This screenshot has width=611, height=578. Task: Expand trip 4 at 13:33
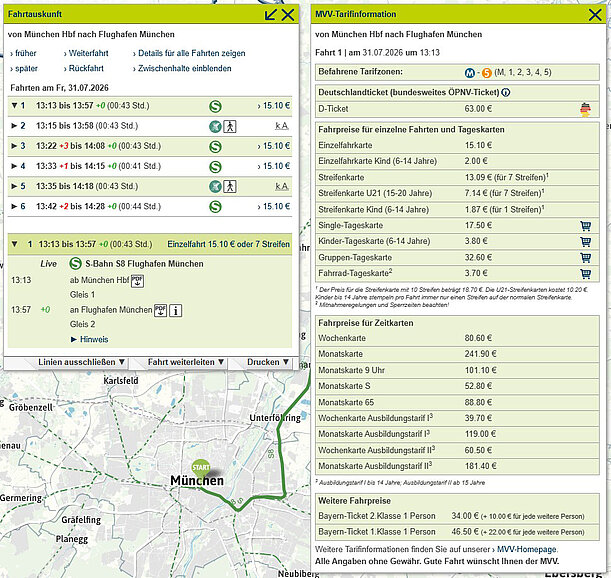[14, 166]
